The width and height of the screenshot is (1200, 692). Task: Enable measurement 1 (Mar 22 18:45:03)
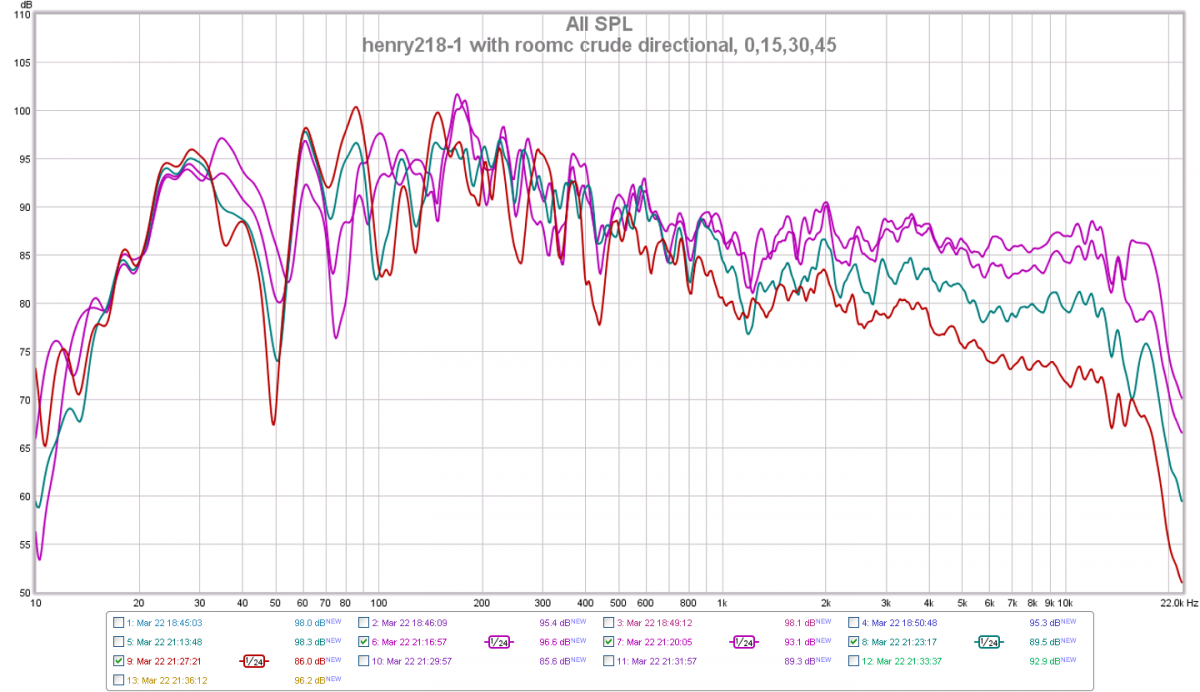pyautogui.click(x=120, y=622)
